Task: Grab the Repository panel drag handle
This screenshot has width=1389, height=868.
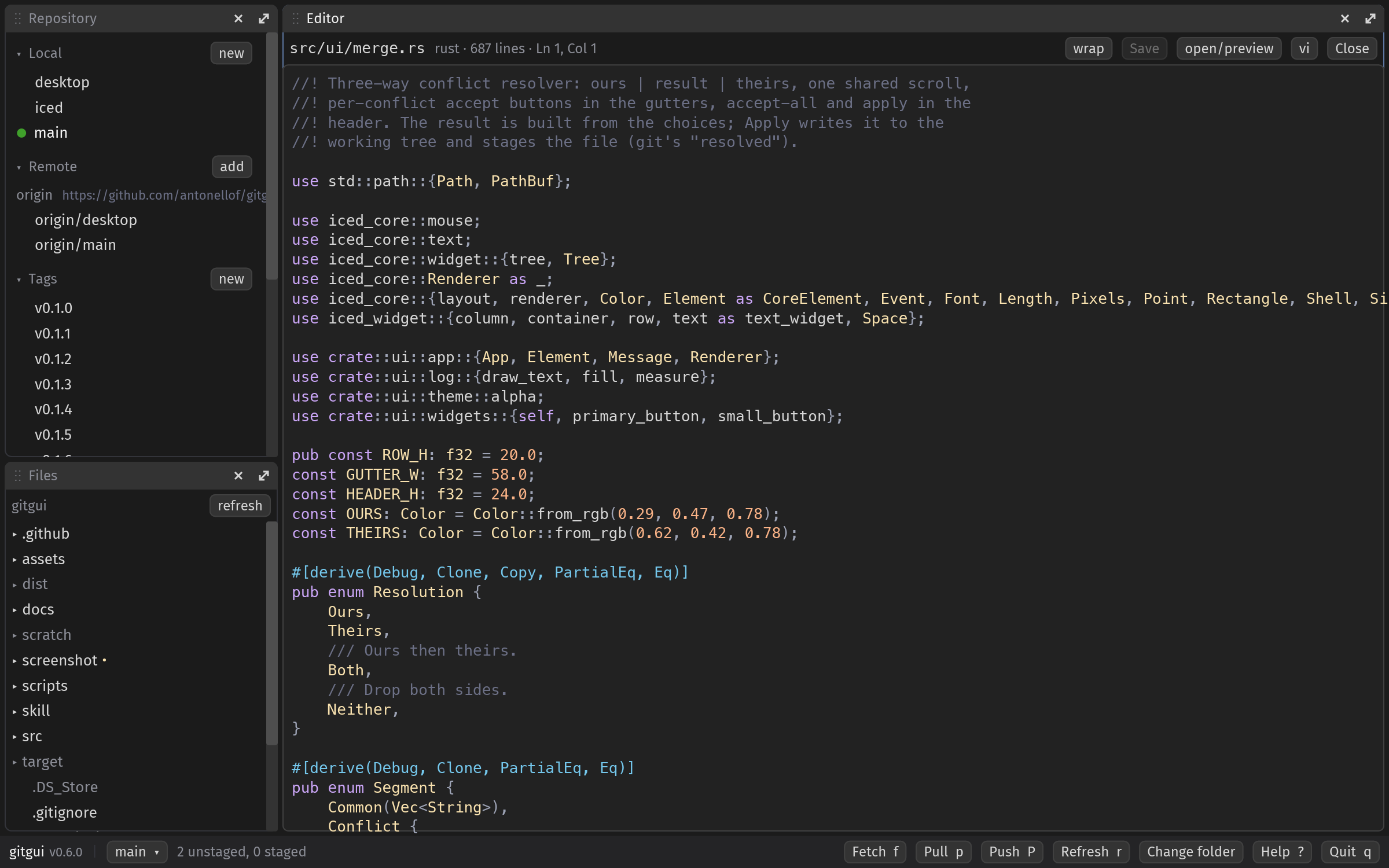Action: click(x=17, y=19)
